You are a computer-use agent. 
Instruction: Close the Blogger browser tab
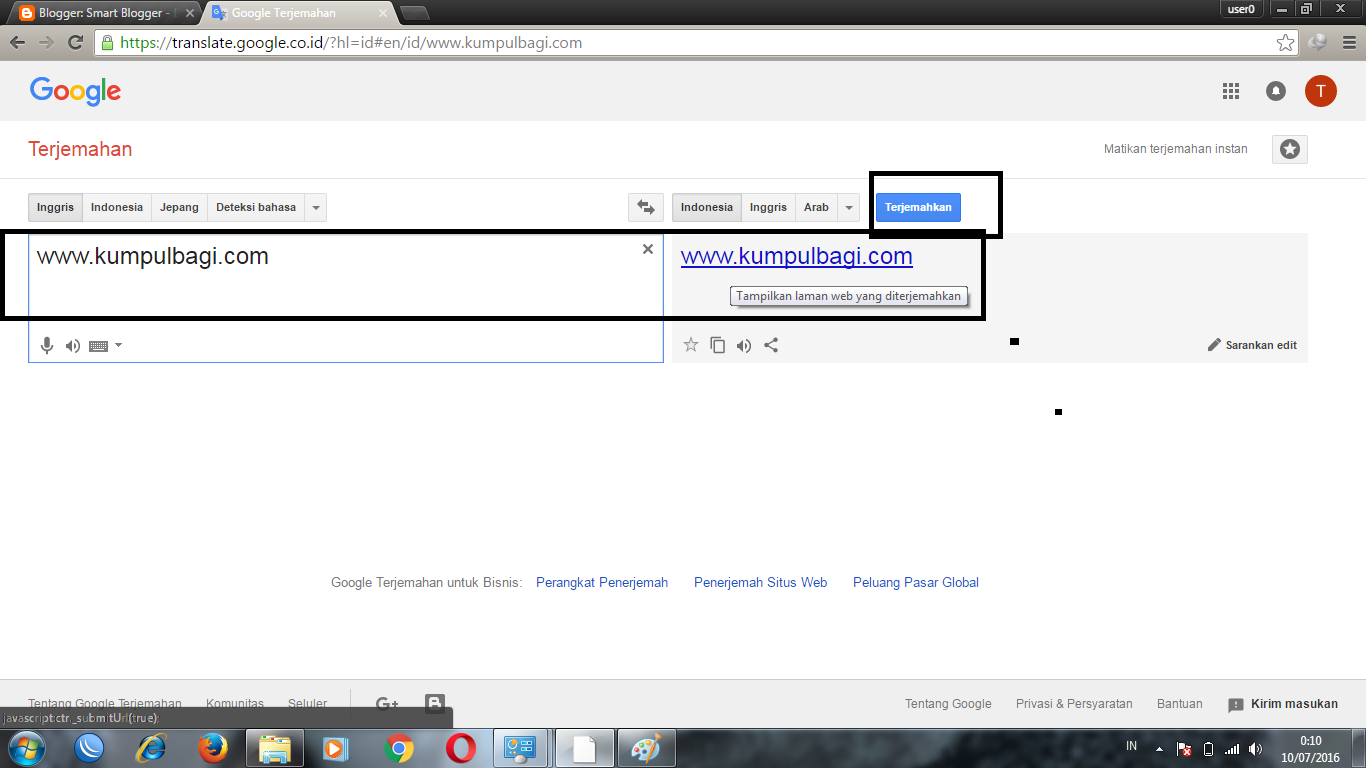pyautogui.click(x=190, y=14)
